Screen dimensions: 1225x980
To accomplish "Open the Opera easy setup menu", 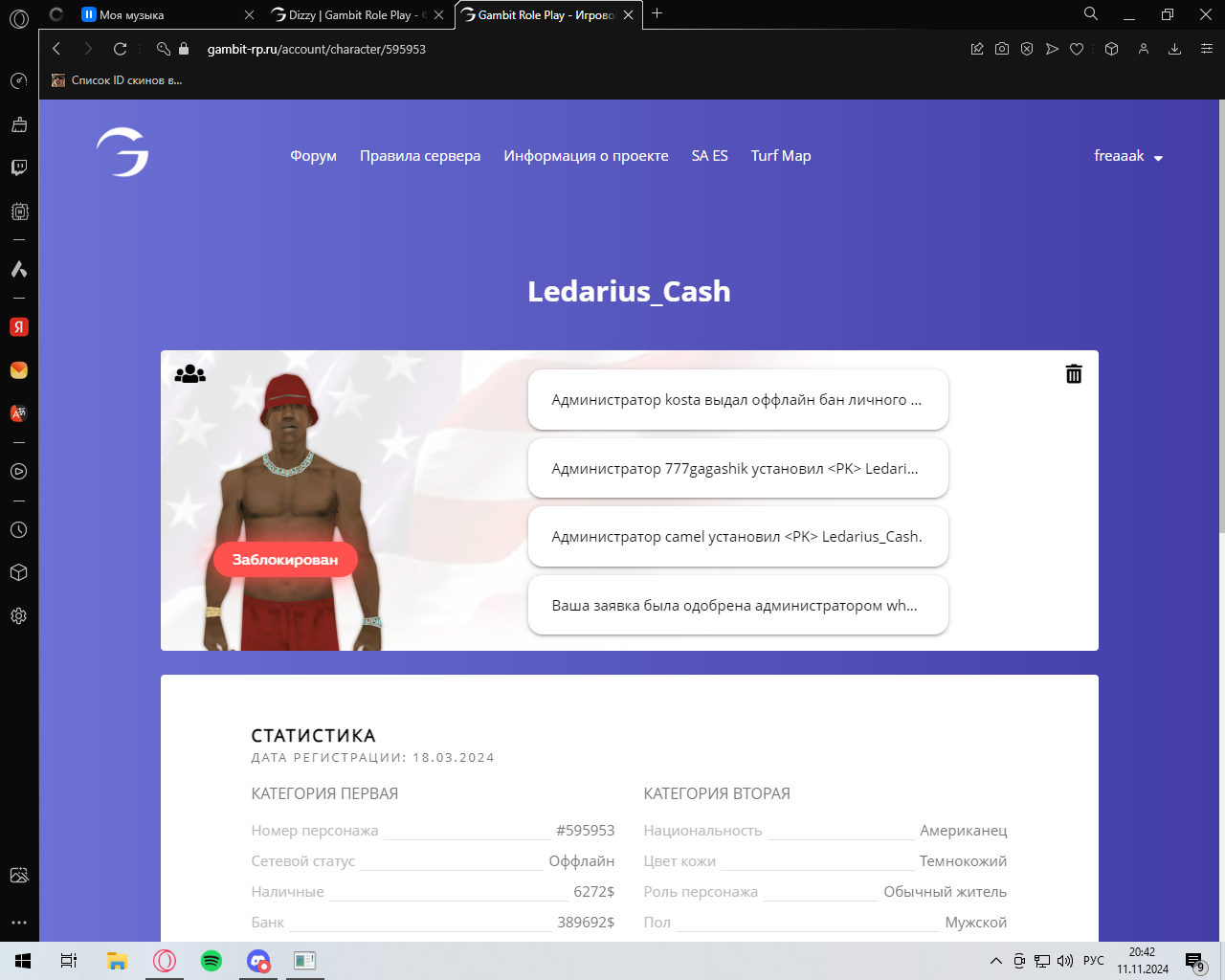I will (x=1206, y=49).
